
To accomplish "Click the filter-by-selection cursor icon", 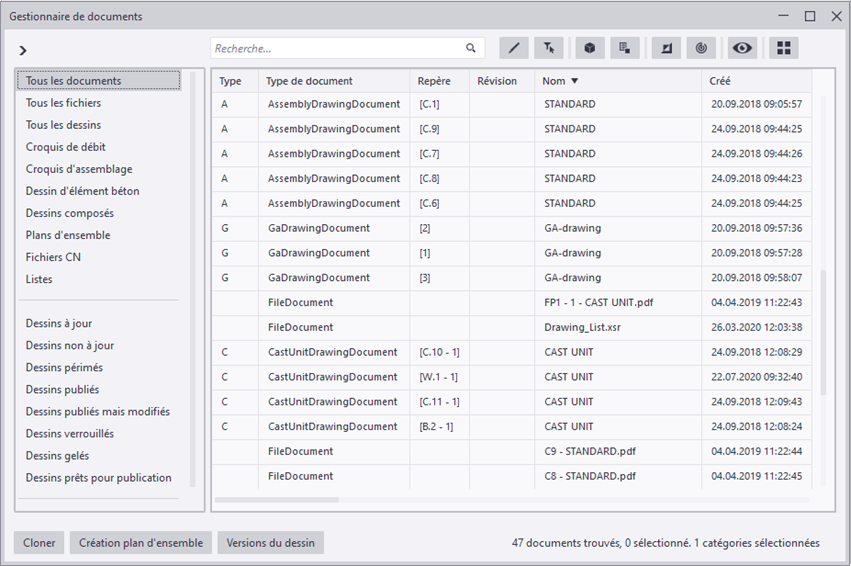I will [x=549, y=48].
